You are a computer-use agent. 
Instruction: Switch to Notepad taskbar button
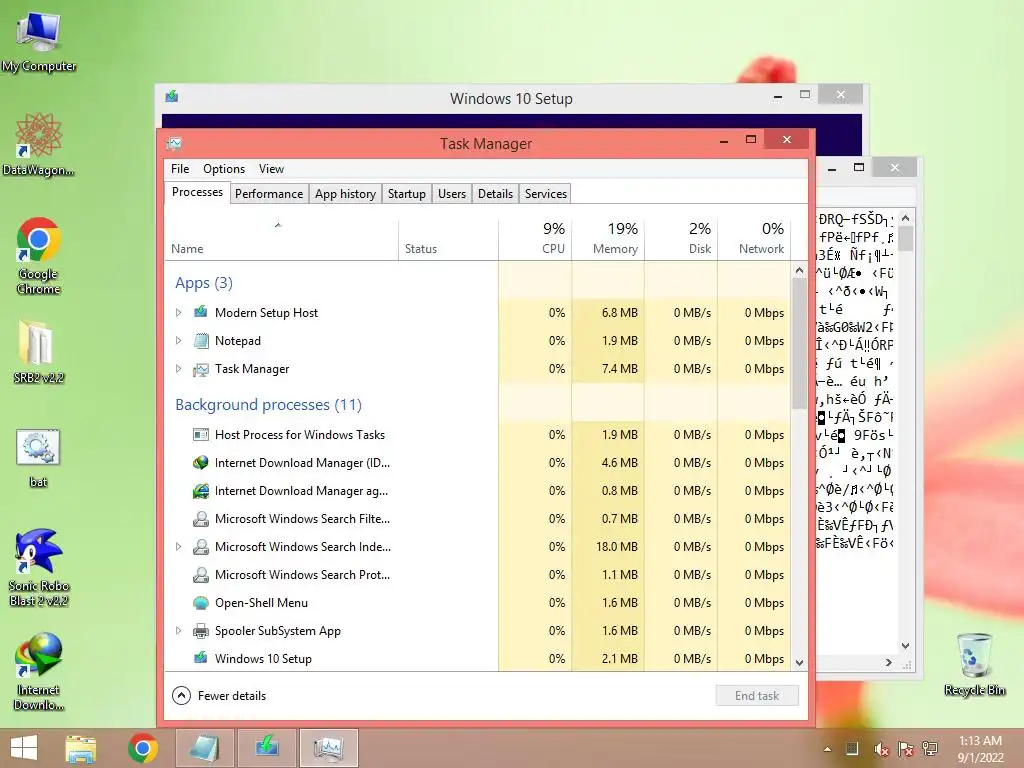204,748
